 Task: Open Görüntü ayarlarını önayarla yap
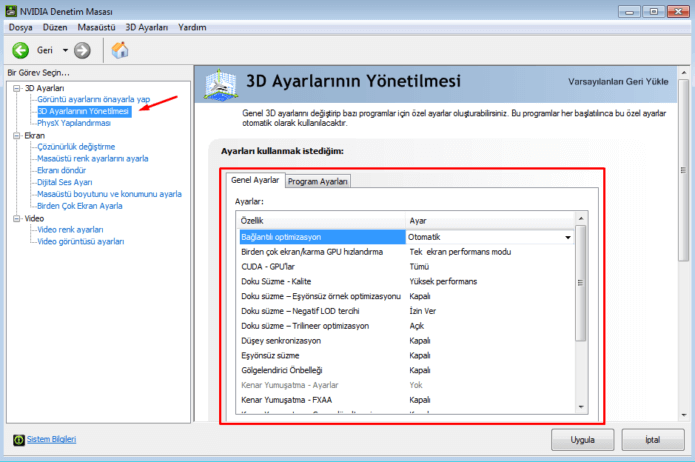click(x=94, y=99)
